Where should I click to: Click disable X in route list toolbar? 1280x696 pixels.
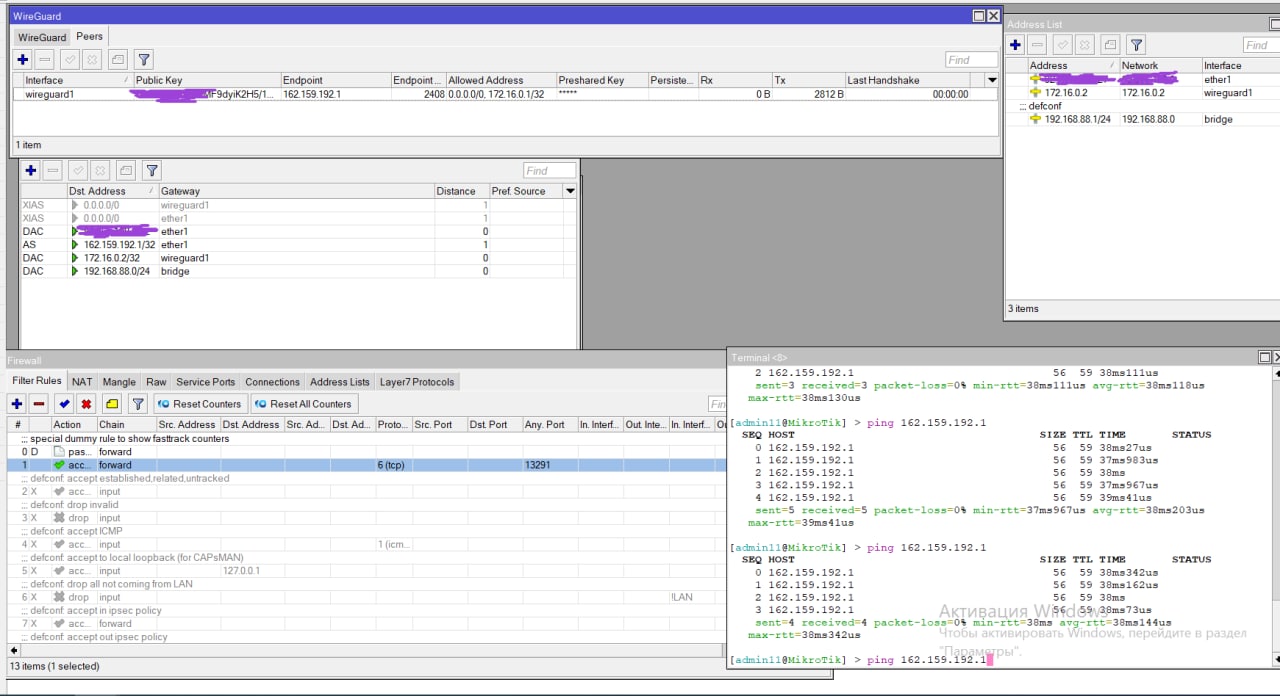[99, 171]
